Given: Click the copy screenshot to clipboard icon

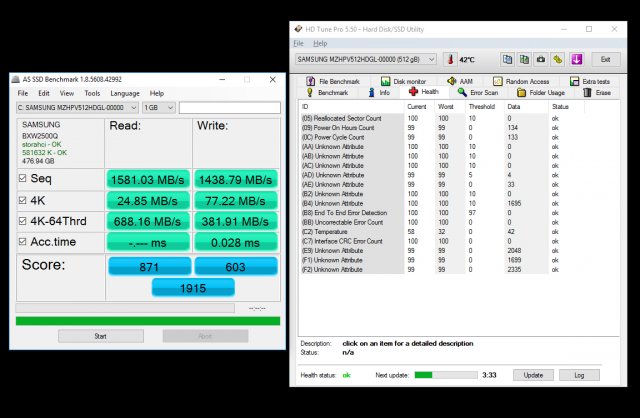Looking at the screenshot, I should click(x=524, y=60).
